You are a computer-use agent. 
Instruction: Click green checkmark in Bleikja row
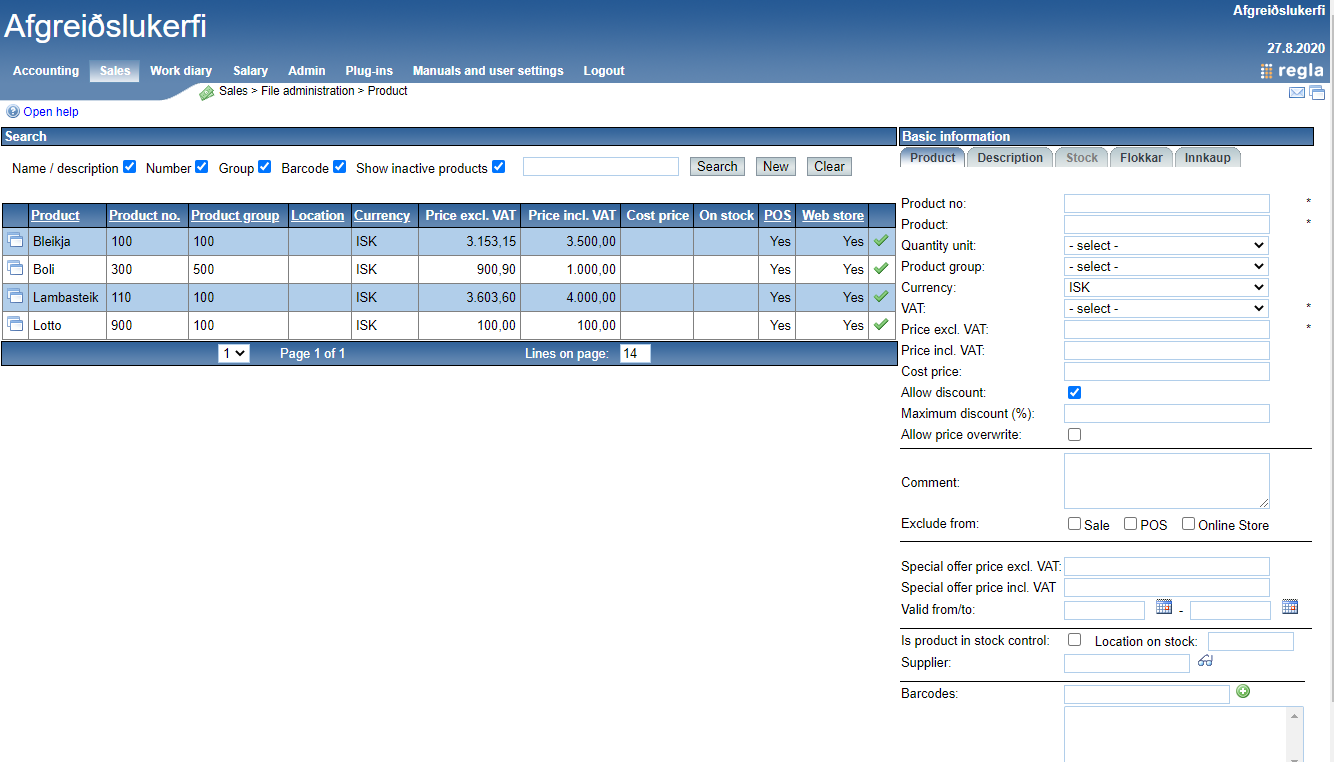pos(881,240)
